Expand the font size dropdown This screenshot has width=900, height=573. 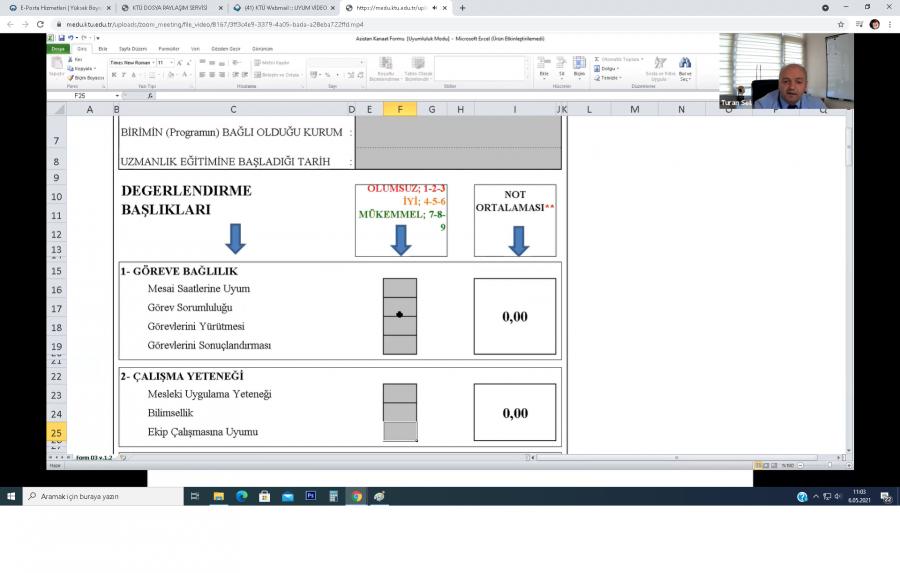173,62
